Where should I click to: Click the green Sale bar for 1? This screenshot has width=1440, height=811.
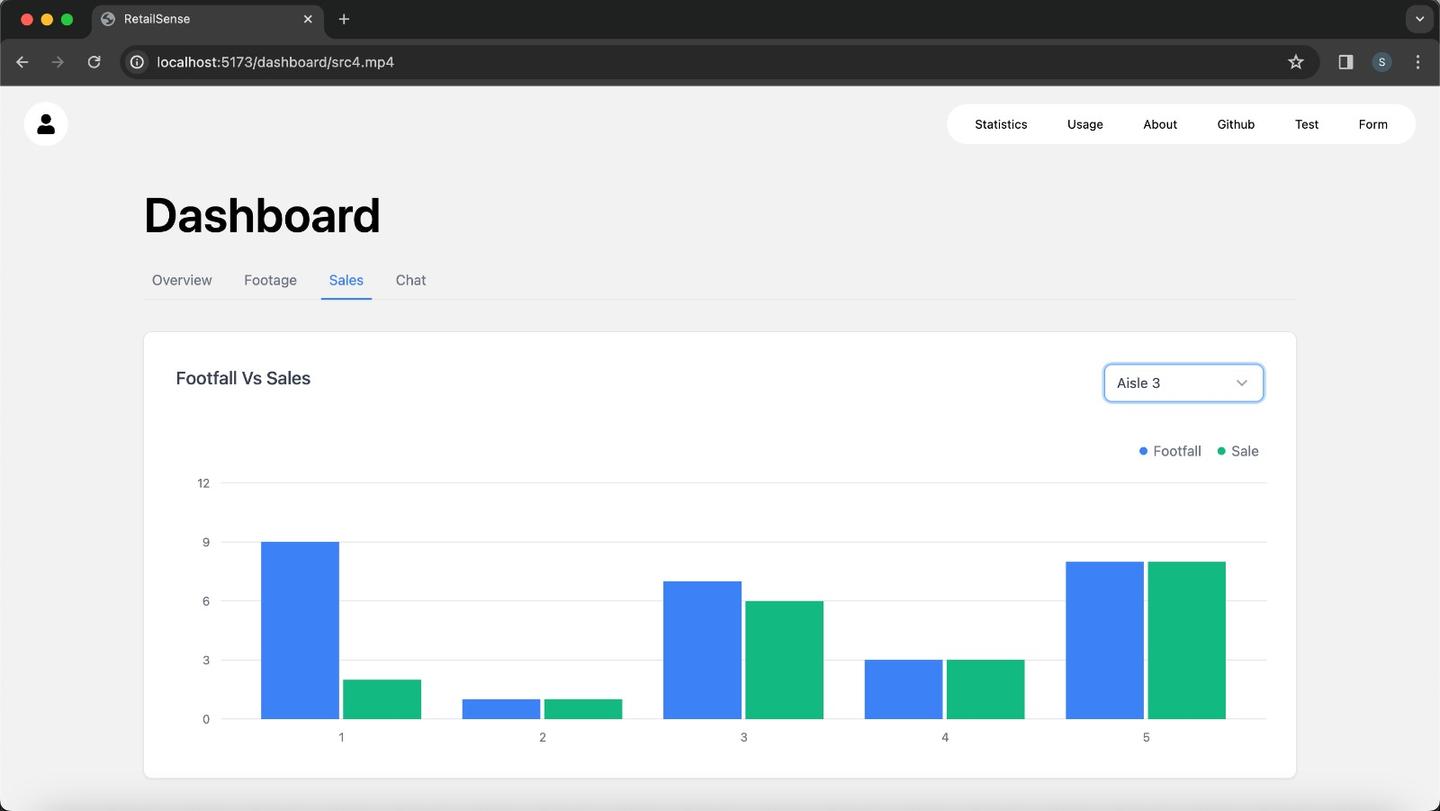pyautogui.click(x=382, y=699)
